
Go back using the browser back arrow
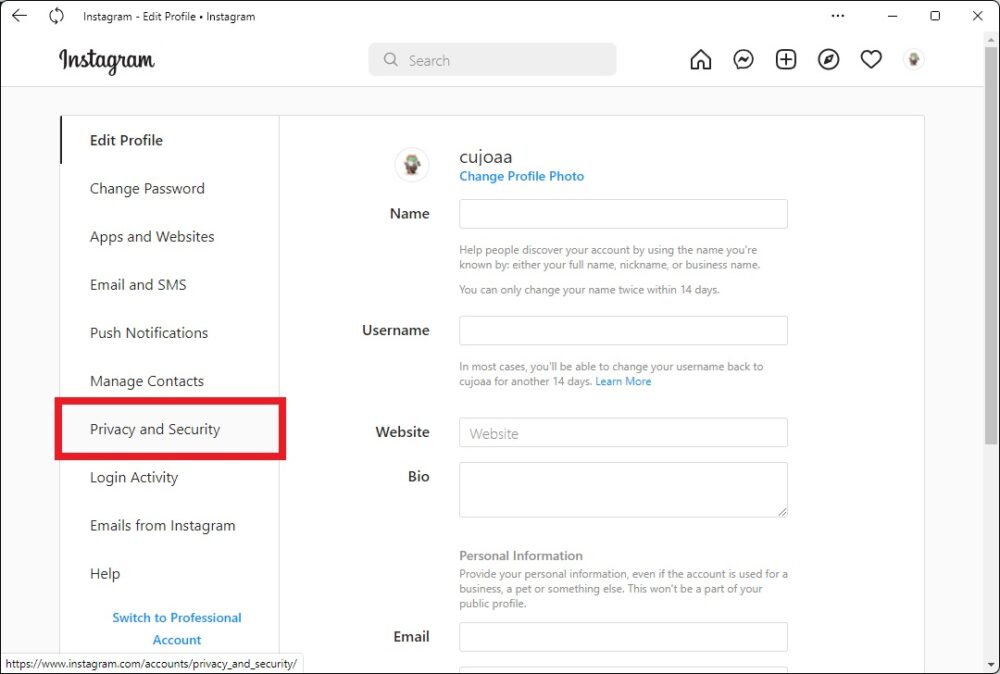click(x=19, y=16)
